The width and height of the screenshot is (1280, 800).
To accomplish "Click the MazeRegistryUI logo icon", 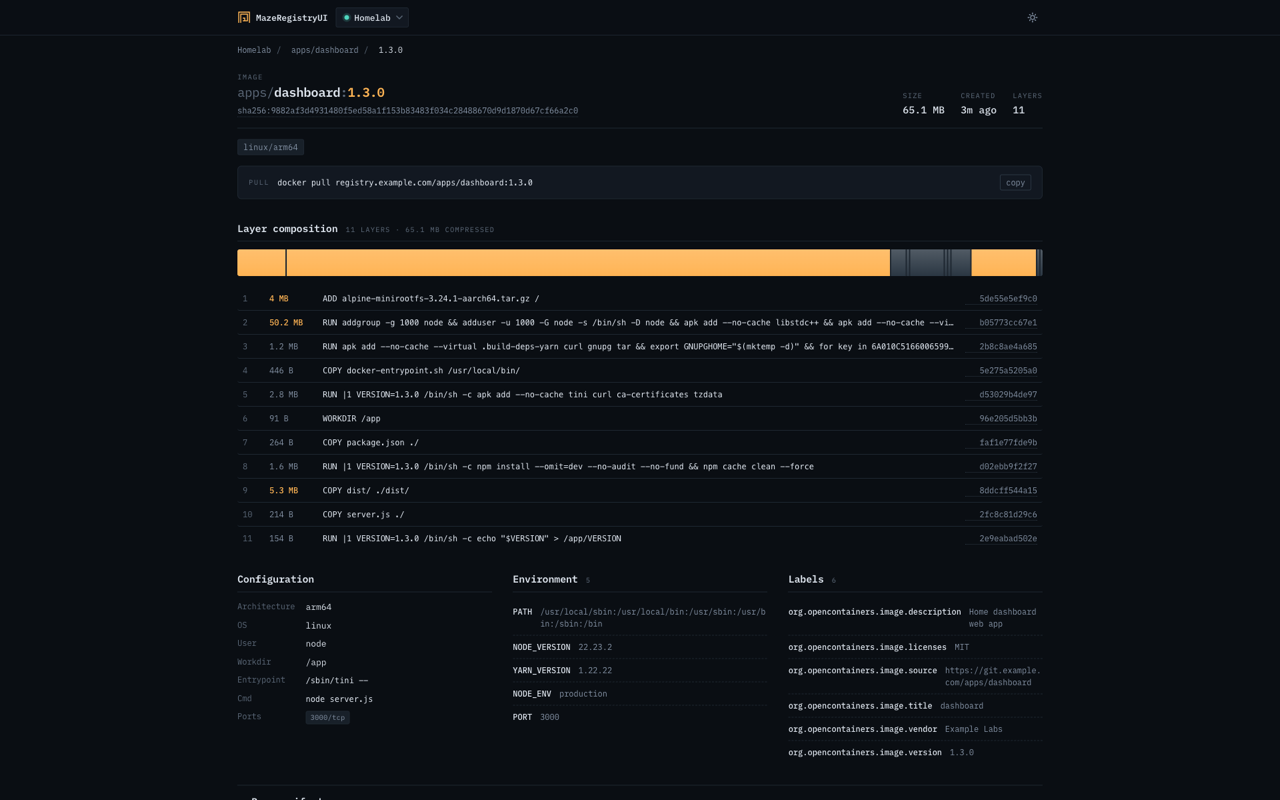I will 244,17.
